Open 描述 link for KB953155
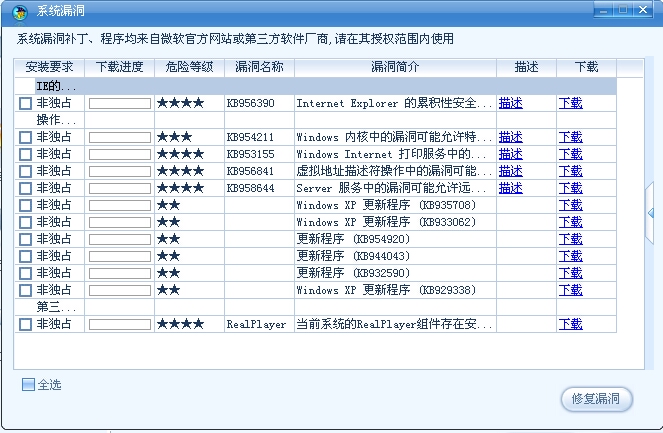The height and width of the screenshot is (433, 663). [510, 154]
